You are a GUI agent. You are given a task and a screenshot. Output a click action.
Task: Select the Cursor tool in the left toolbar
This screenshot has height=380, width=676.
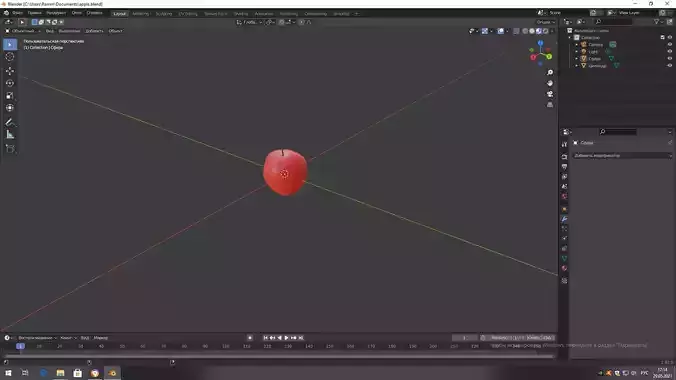[x=10, y=57]
